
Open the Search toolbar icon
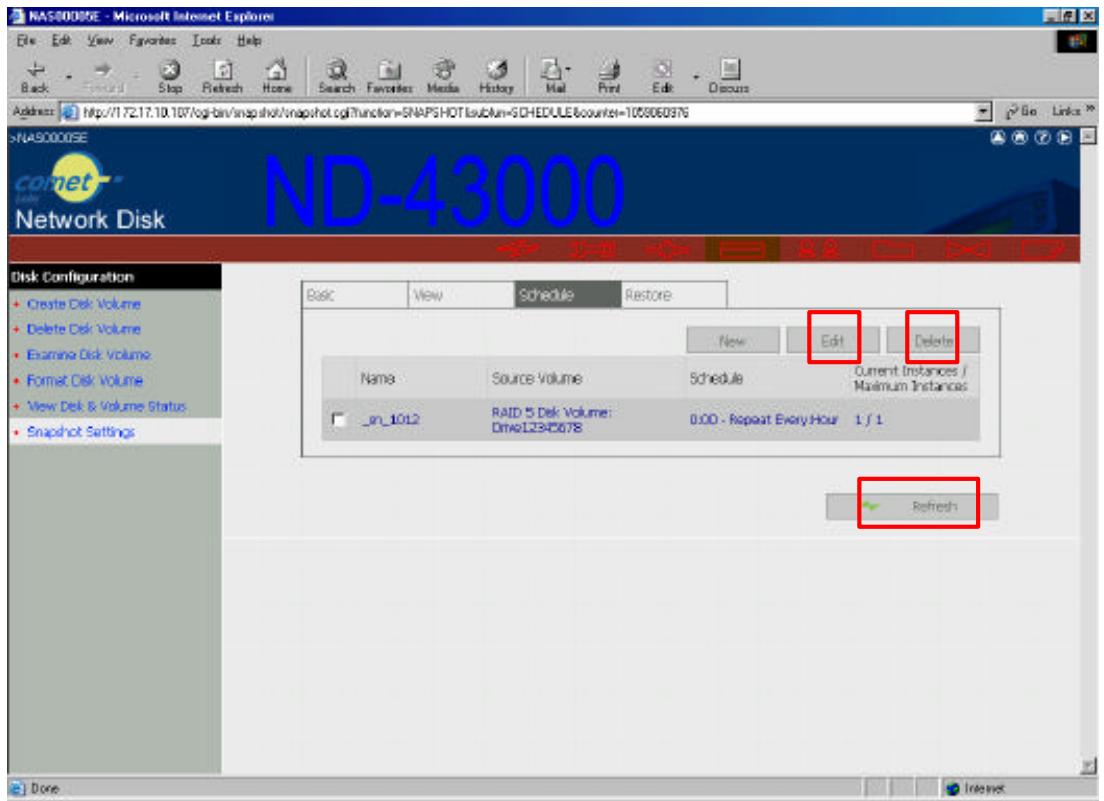pos(337,77)
